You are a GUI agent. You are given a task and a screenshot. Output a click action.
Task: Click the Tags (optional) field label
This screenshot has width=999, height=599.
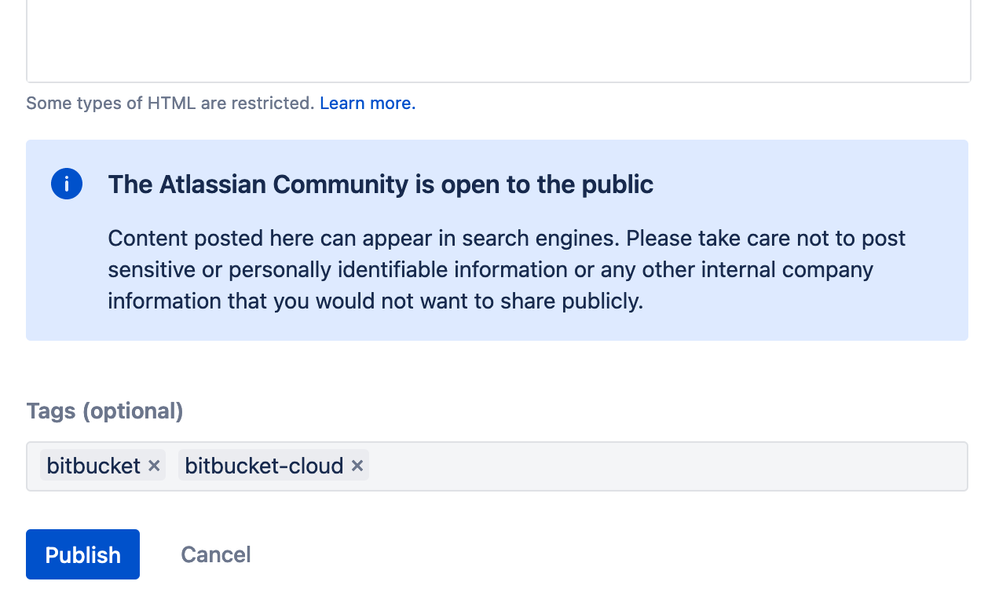point(105,411)
